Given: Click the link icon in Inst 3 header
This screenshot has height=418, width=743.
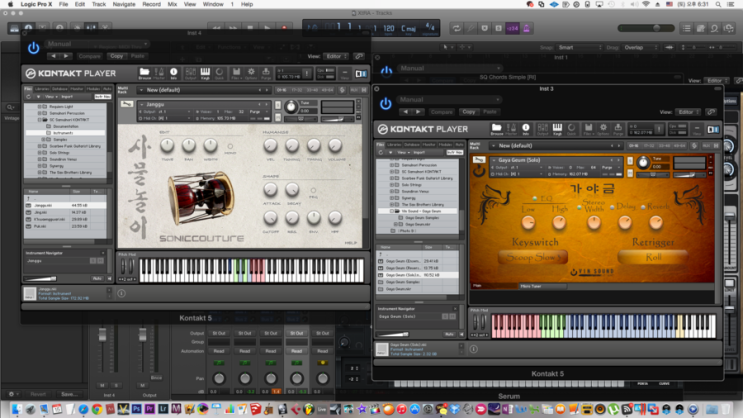Looking at the screenshot, I should [711, 112].
